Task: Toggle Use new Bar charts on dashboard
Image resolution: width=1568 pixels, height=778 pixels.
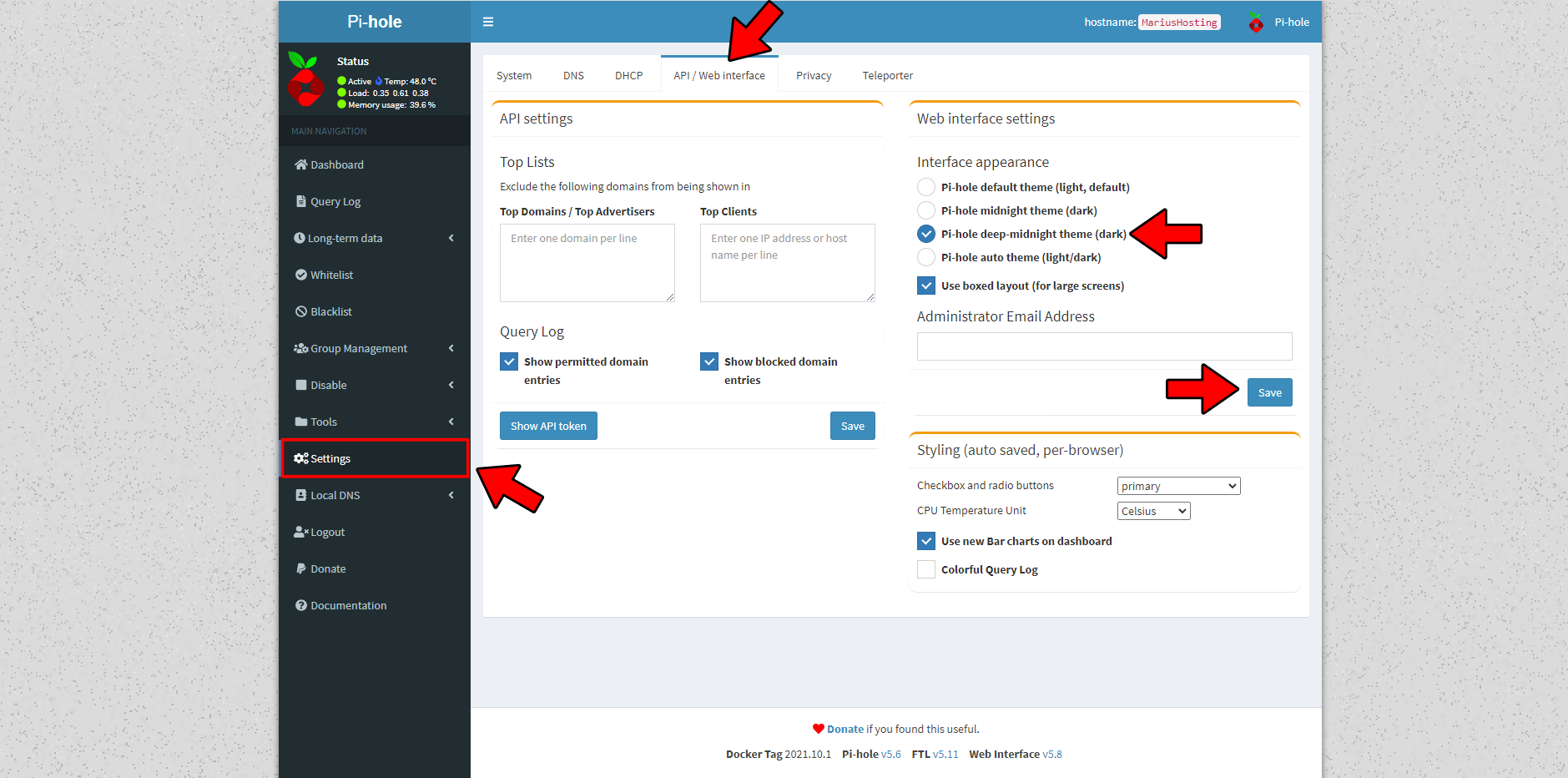Action: click(926, 541)
